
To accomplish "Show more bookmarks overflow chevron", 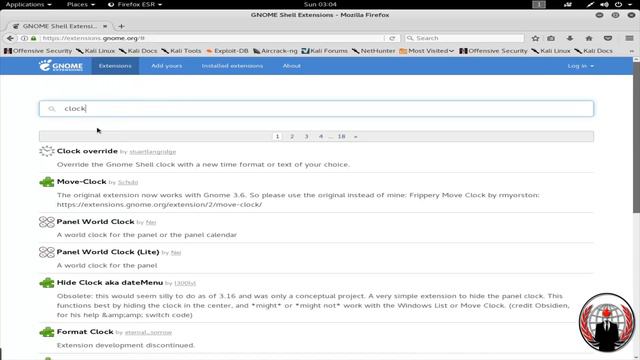I will (632, 51).
